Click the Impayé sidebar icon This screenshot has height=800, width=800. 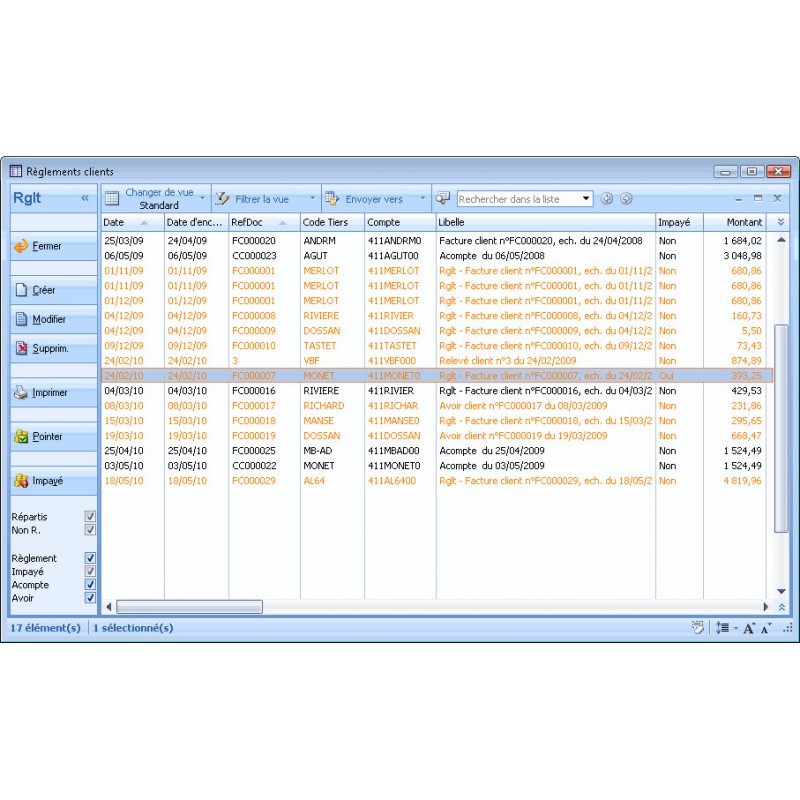tap(21, 481)
